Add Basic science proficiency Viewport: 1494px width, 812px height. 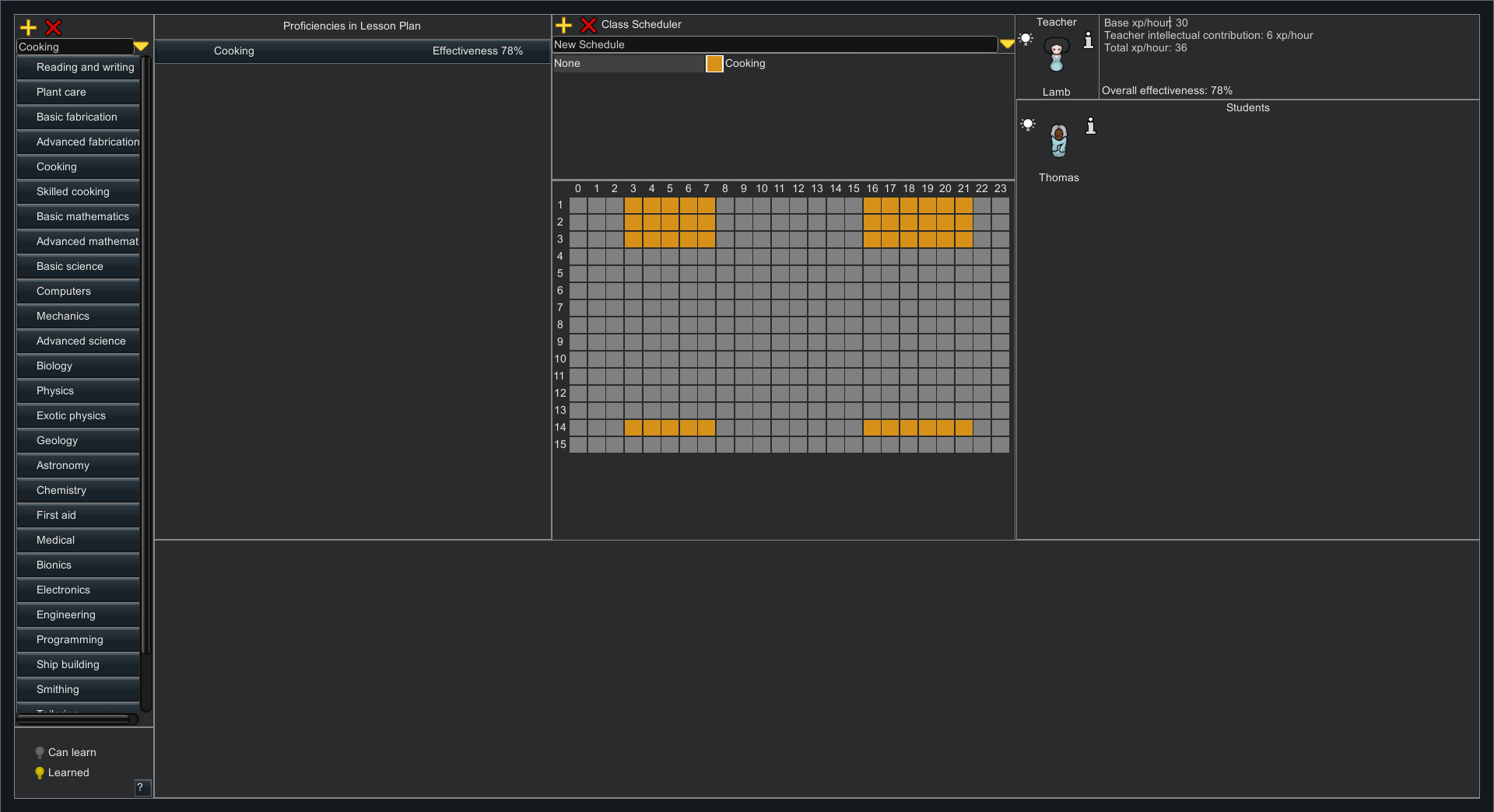click(x=79, y=267)
